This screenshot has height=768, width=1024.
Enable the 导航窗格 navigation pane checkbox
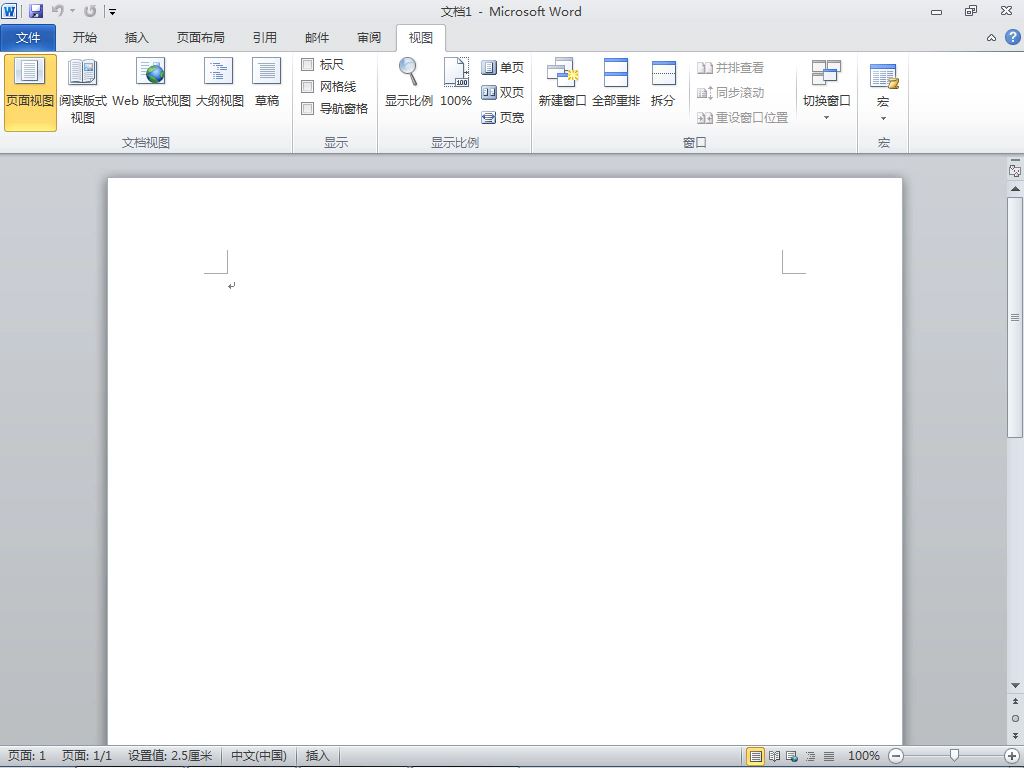(308, 108)
